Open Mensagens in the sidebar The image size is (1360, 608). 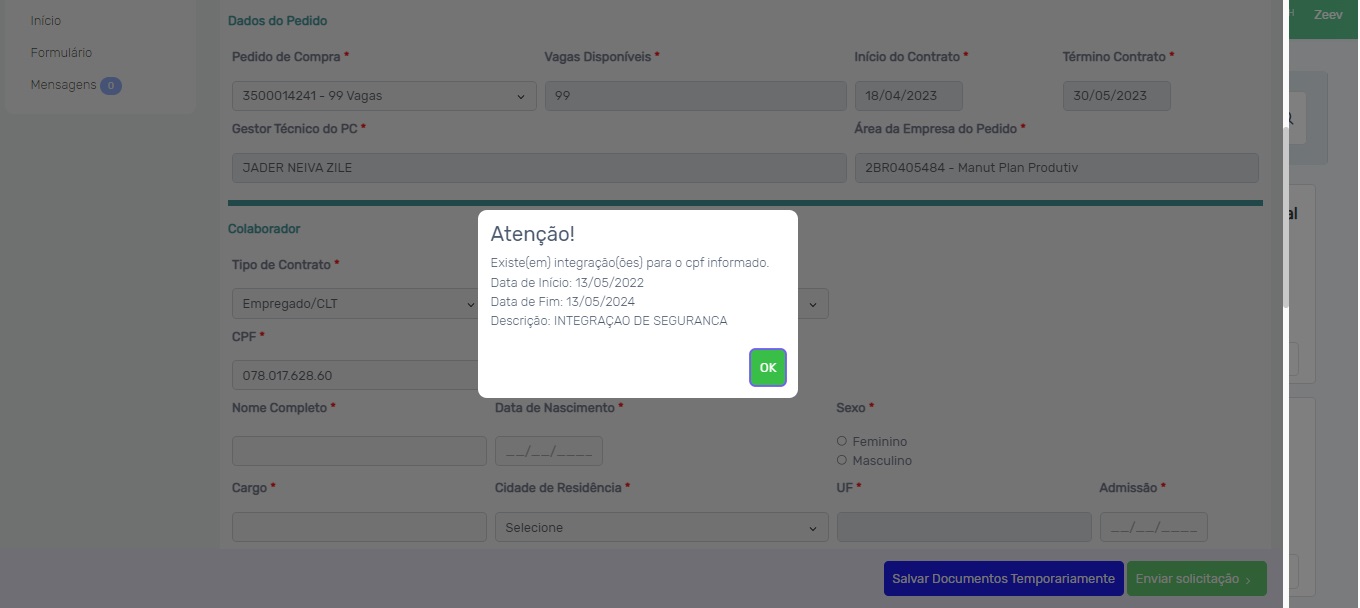pyautogui.click(x=63, y=85)
